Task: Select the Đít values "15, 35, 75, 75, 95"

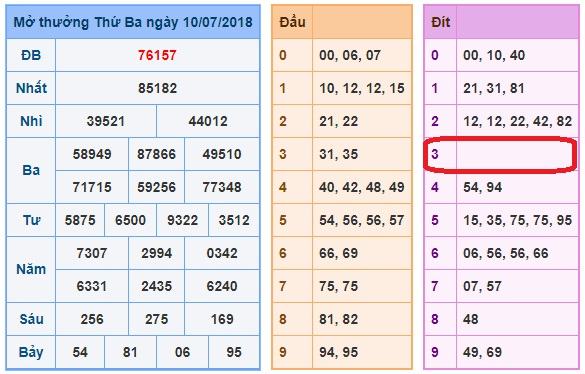Action: click(x=517, y=220)
